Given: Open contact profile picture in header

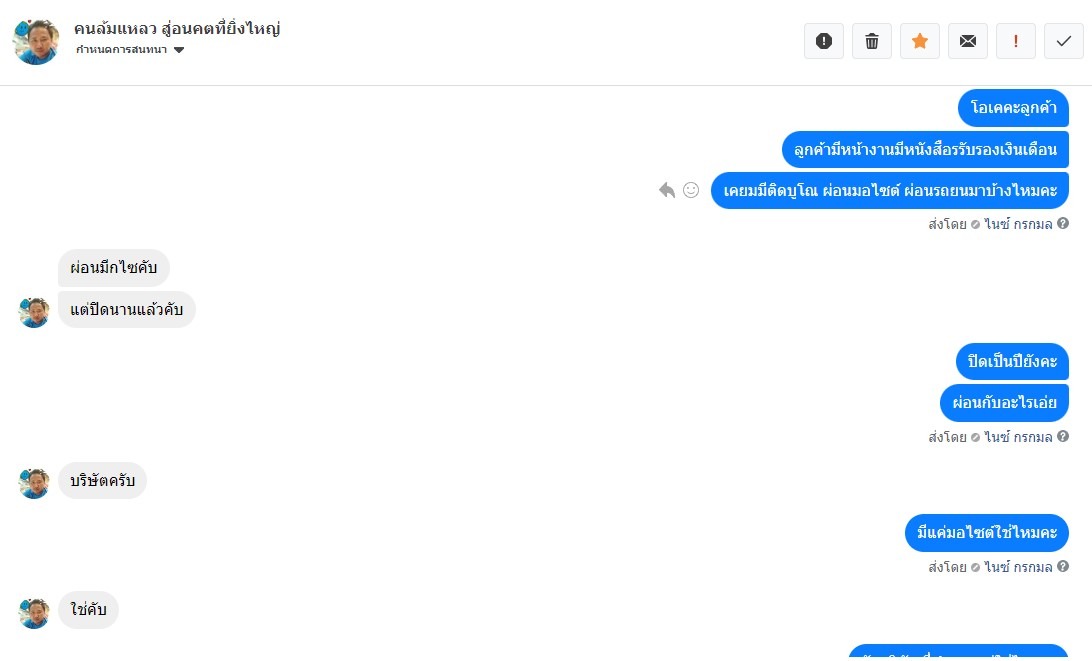Looking at the screenshot, I should (x=36, y=42).
